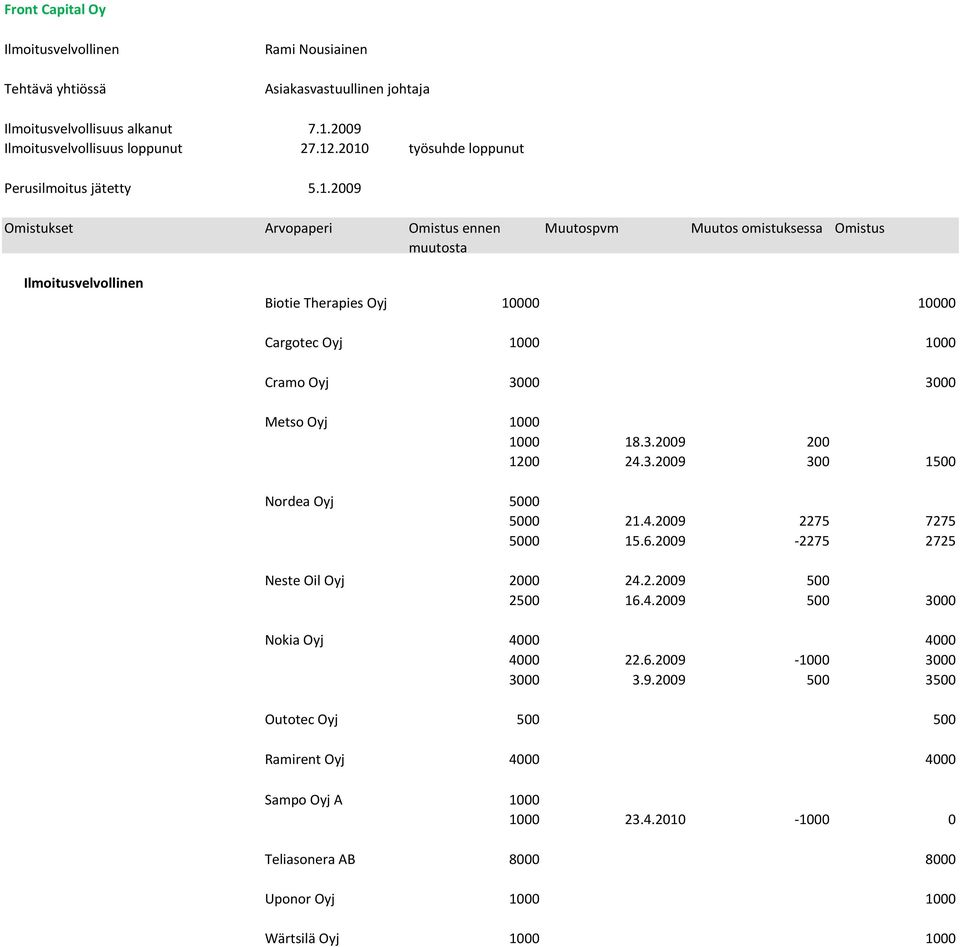Click the Metso change date 24.3.2009

point(655,462)
